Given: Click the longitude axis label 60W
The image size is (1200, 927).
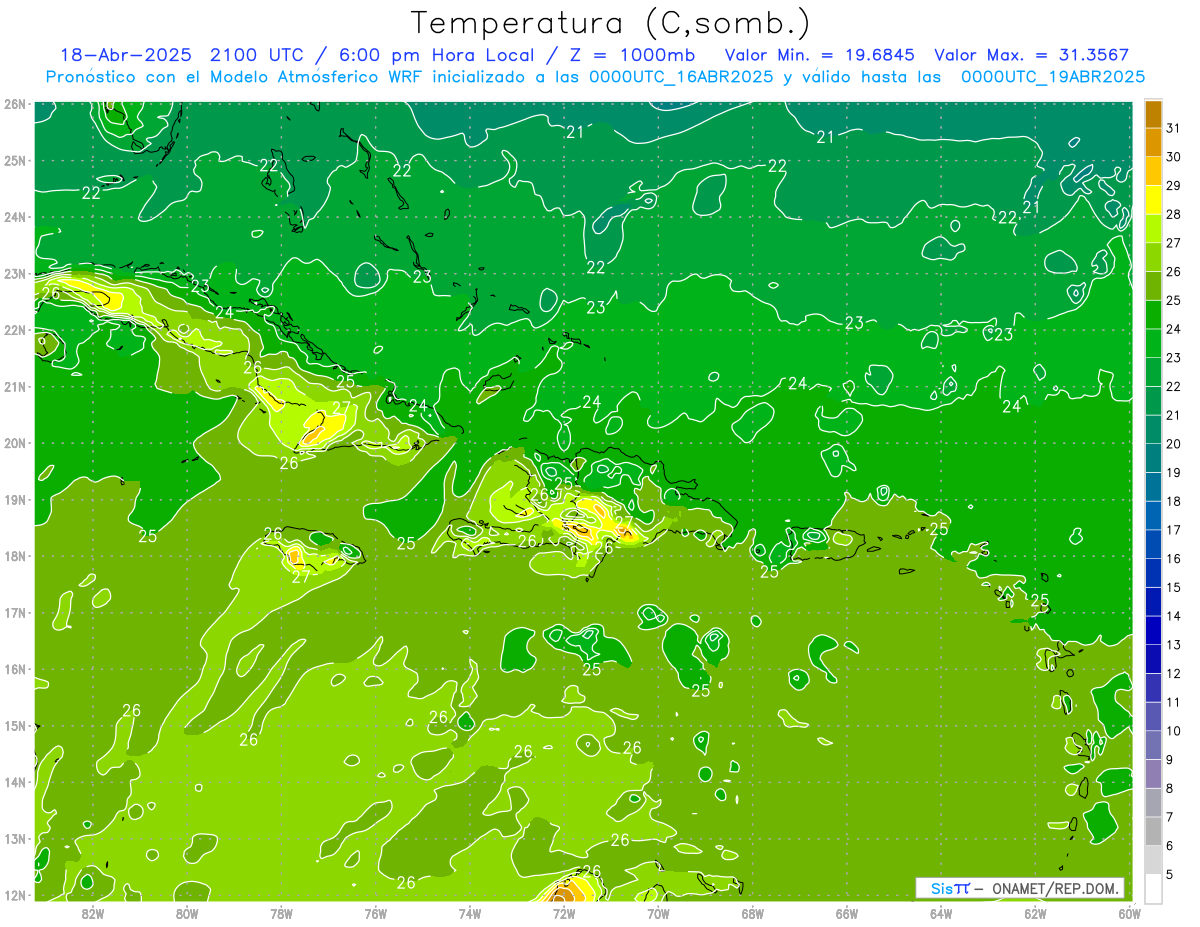Looking at the screenshot, I should point(1130,913).
